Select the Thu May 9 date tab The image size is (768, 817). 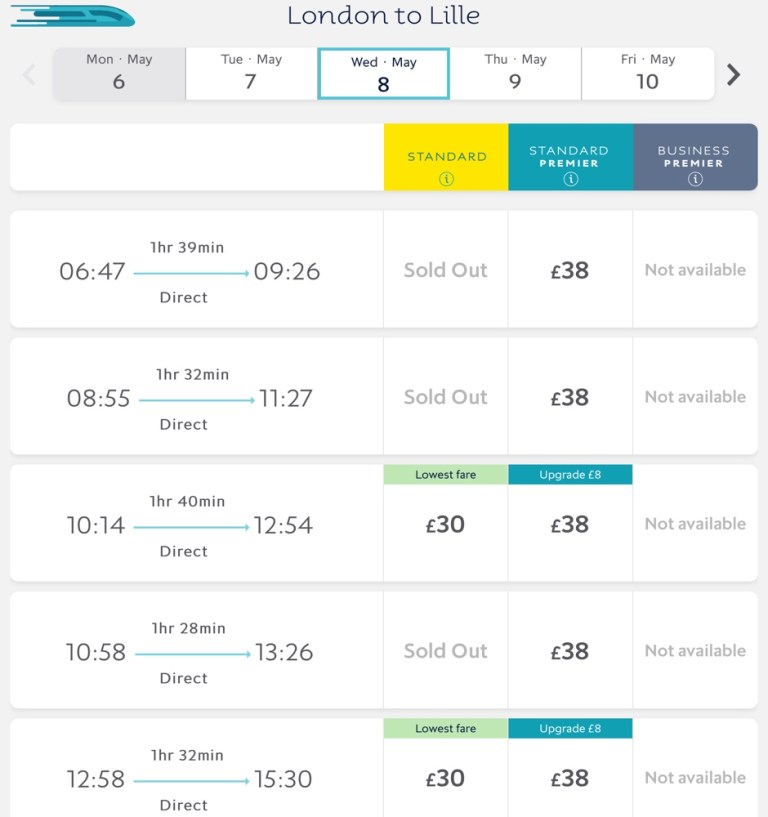click(515, 73)
